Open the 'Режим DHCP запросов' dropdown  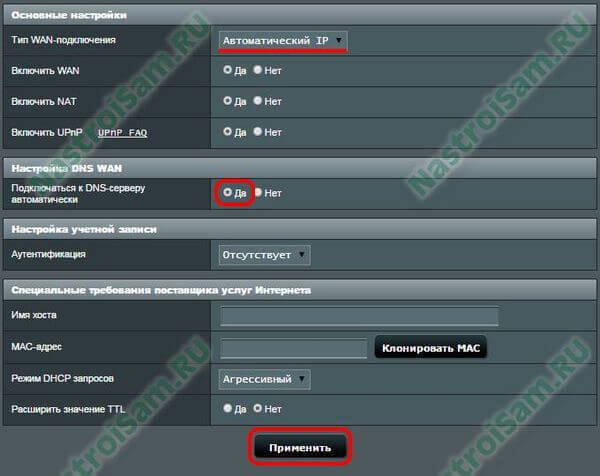coord(265,379)
